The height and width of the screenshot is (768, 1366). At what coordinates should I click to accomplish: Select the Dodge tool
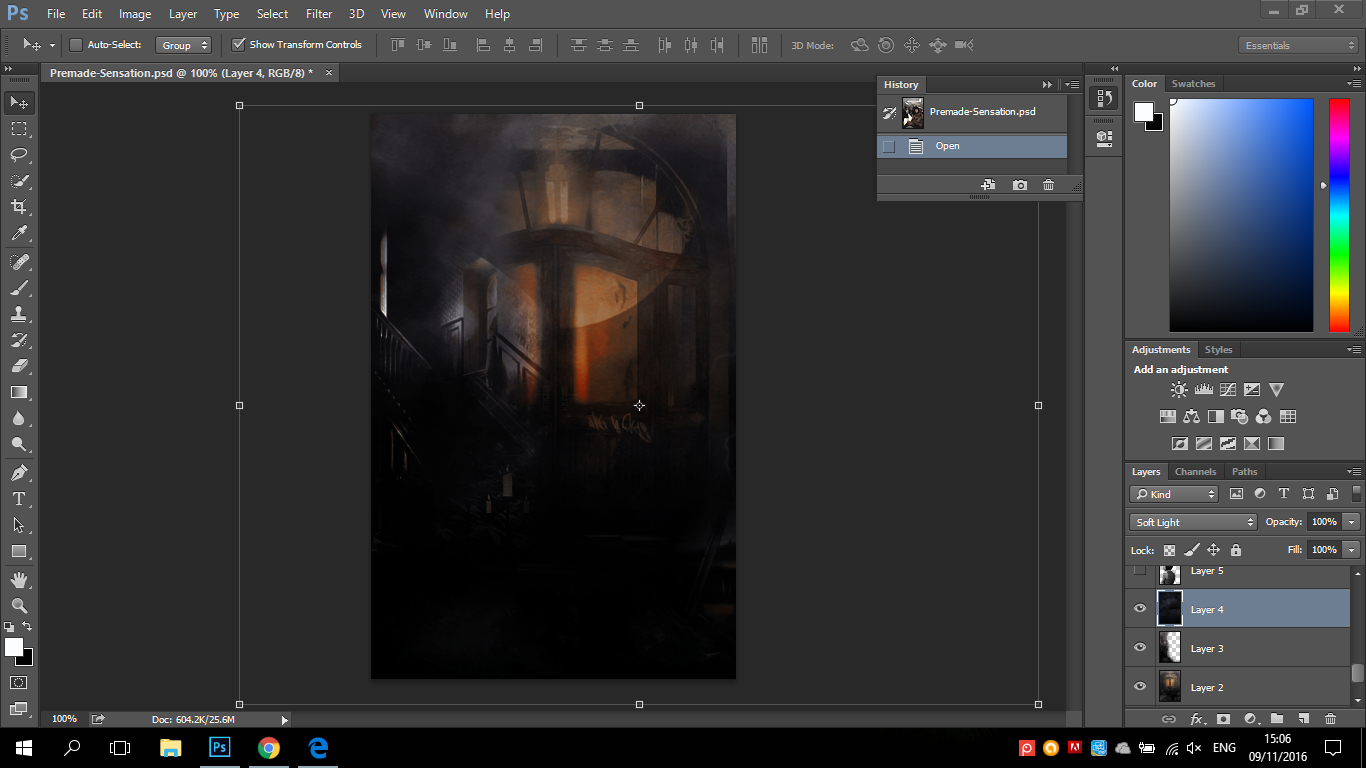coord(19,444)
